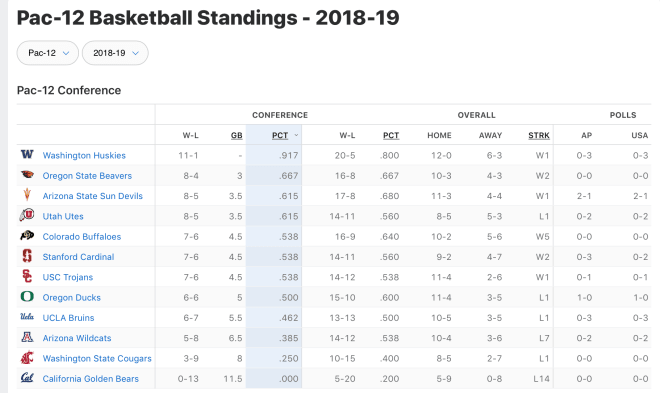Click the Utah Utes logo icon
Image resolution: width=660 pixels, height=393 pixels.
(27, 215)
